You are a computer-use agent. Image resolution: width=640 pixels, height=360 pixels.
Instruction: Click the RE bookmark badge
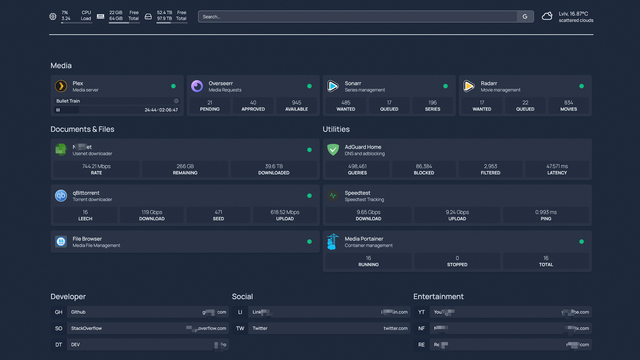click(x=421, y=344)
